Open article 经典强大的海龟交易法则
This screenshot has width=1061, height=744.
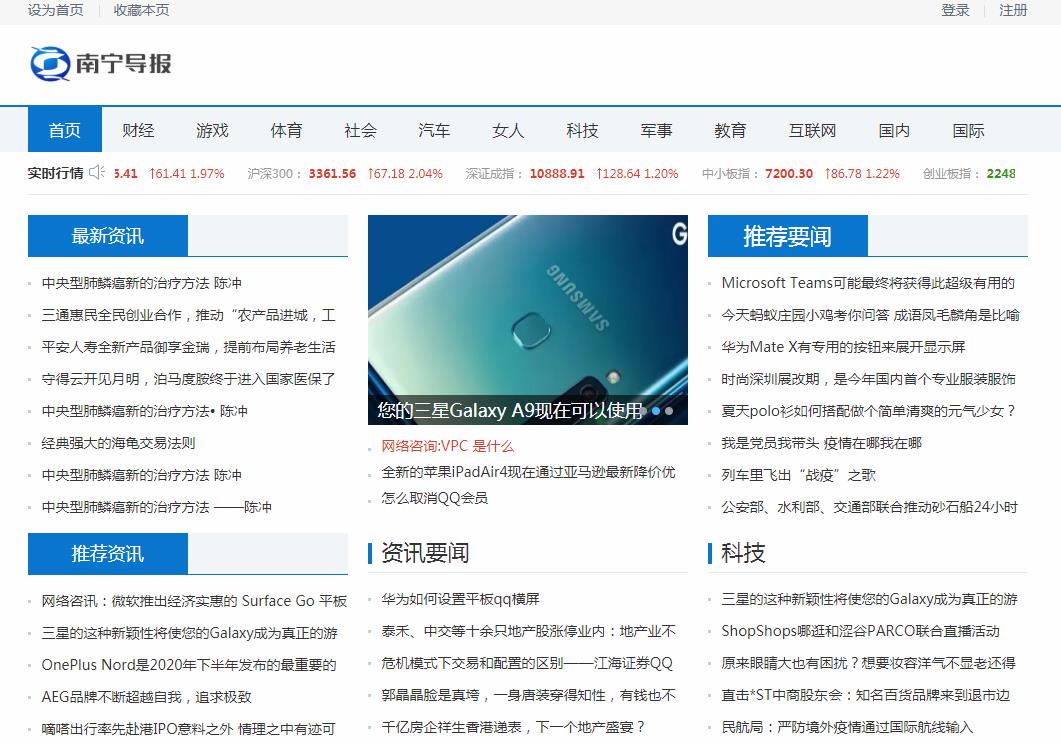coord(118,443)
